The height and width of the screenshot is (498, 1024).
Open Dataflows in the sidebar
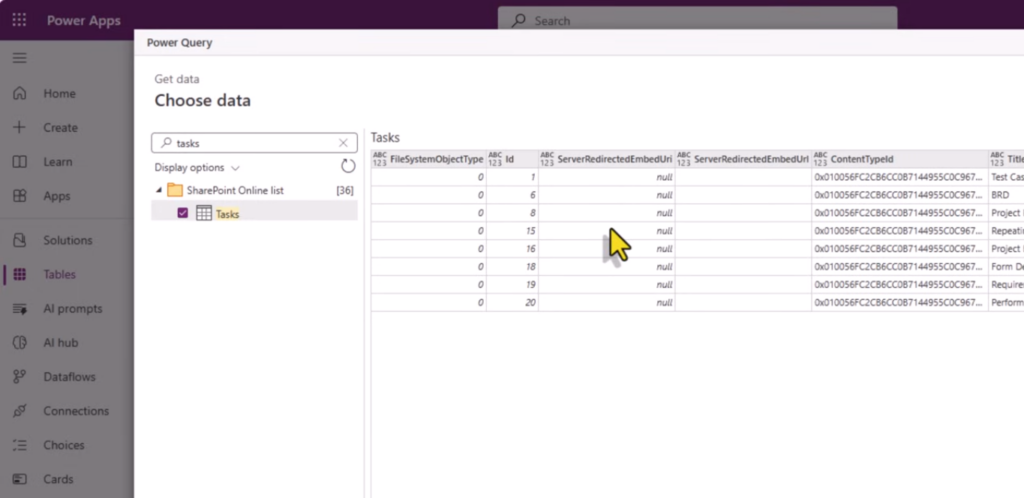point(69,377)
